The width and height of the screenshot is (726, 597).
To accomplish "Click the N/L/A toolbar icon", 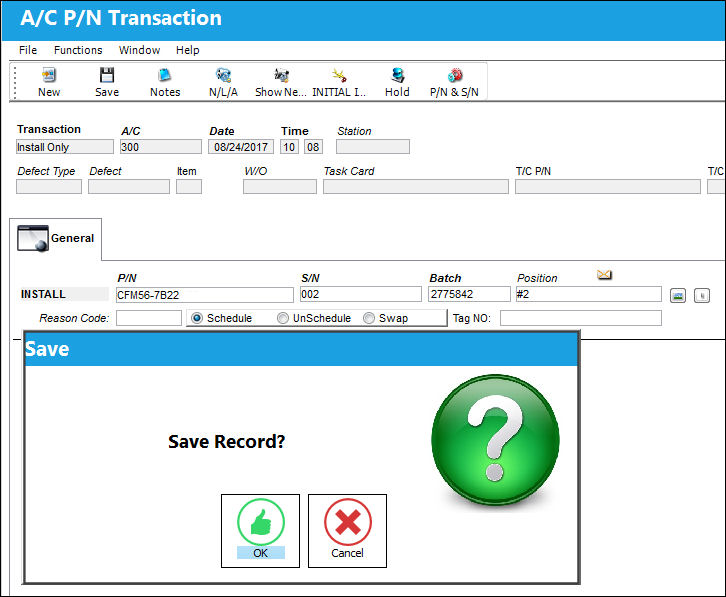I will 223,75.
